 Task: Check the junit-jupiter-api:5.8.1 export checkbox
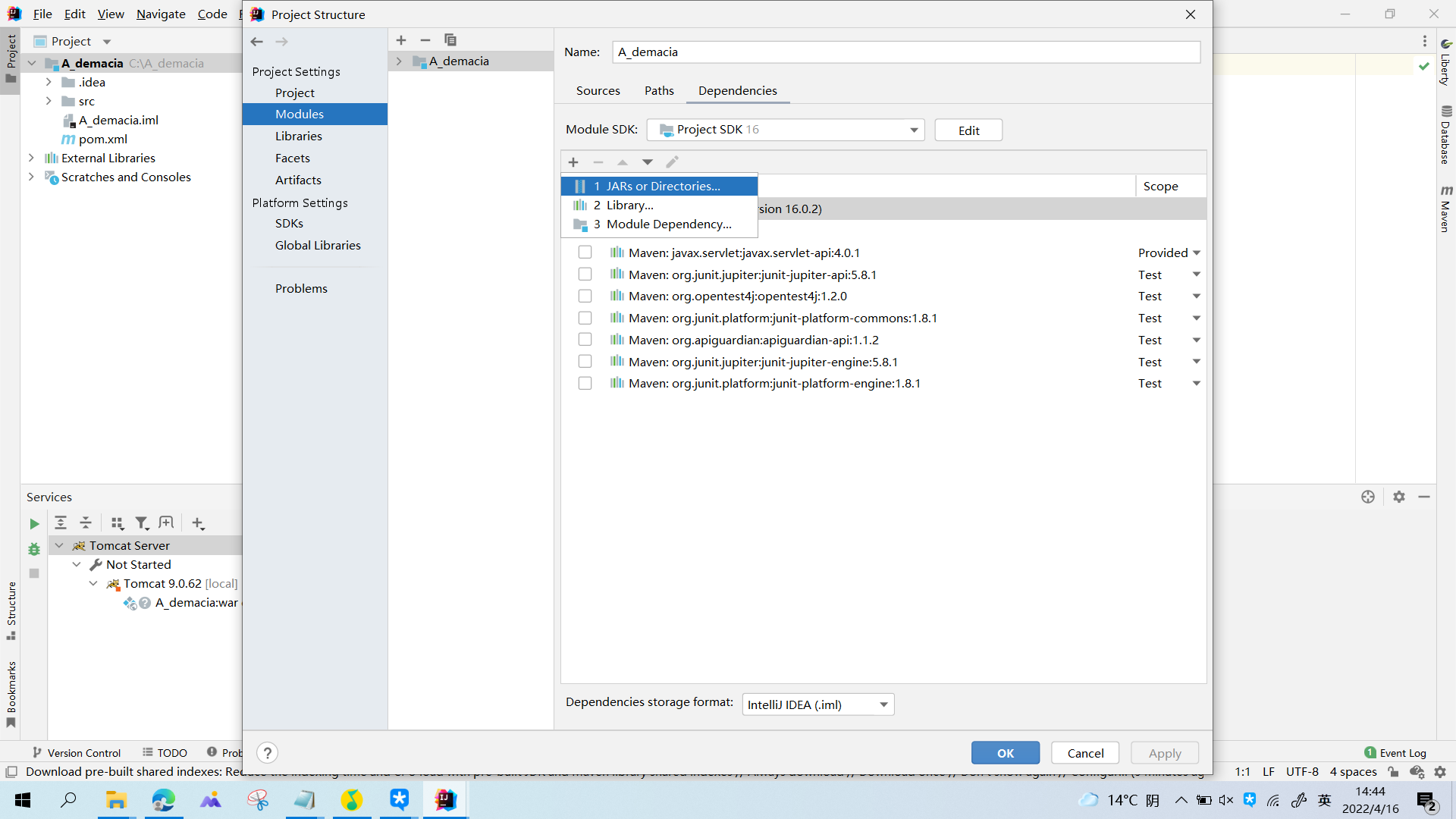coord(585,275)
